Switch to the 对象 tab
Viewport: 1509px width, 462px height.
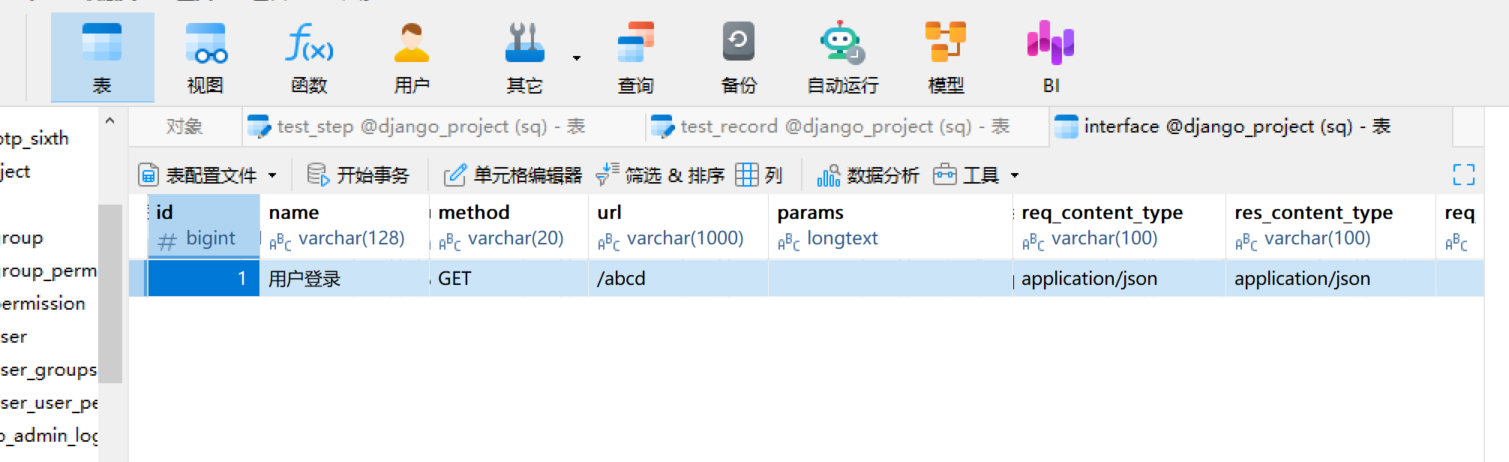(x=184, y=127)
